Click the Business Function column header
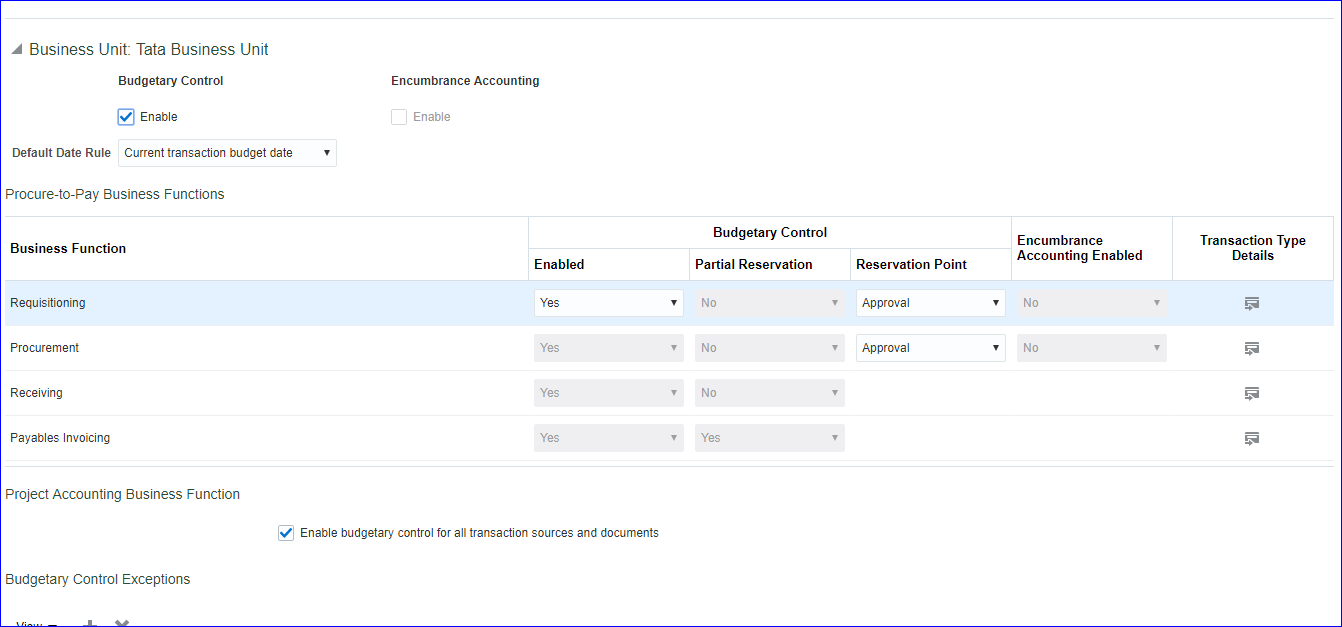The image size is (1342, 627). pyautogui.click(x=68, y=248)
